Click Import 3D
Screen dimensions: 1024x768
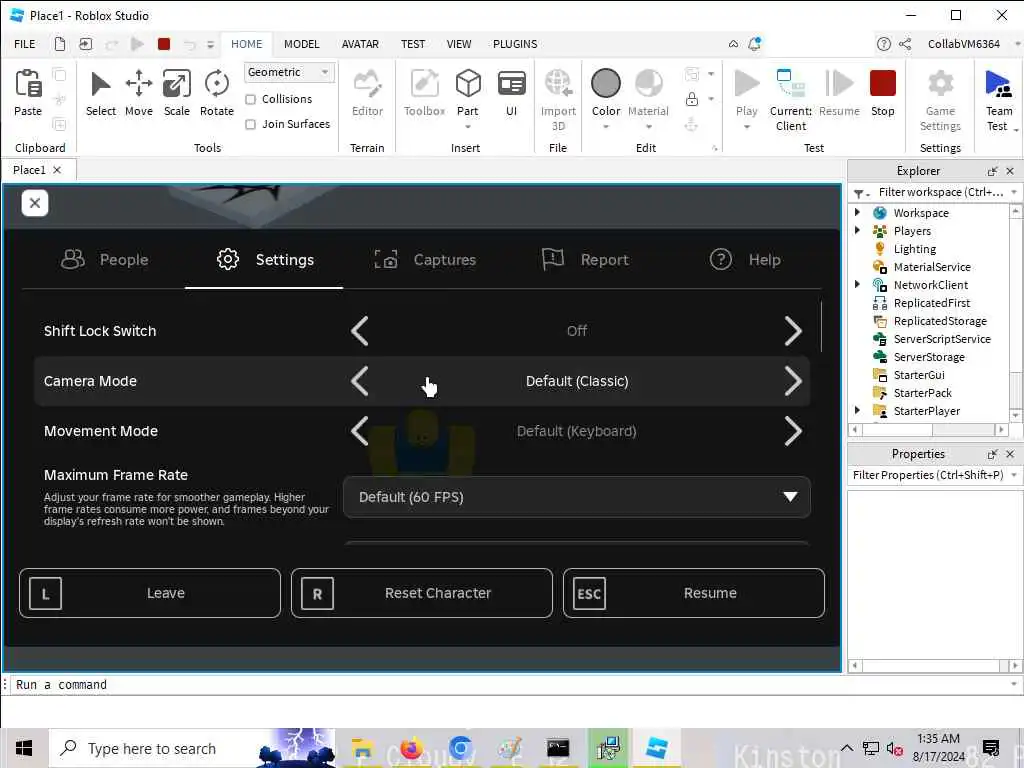coord(558,100)
